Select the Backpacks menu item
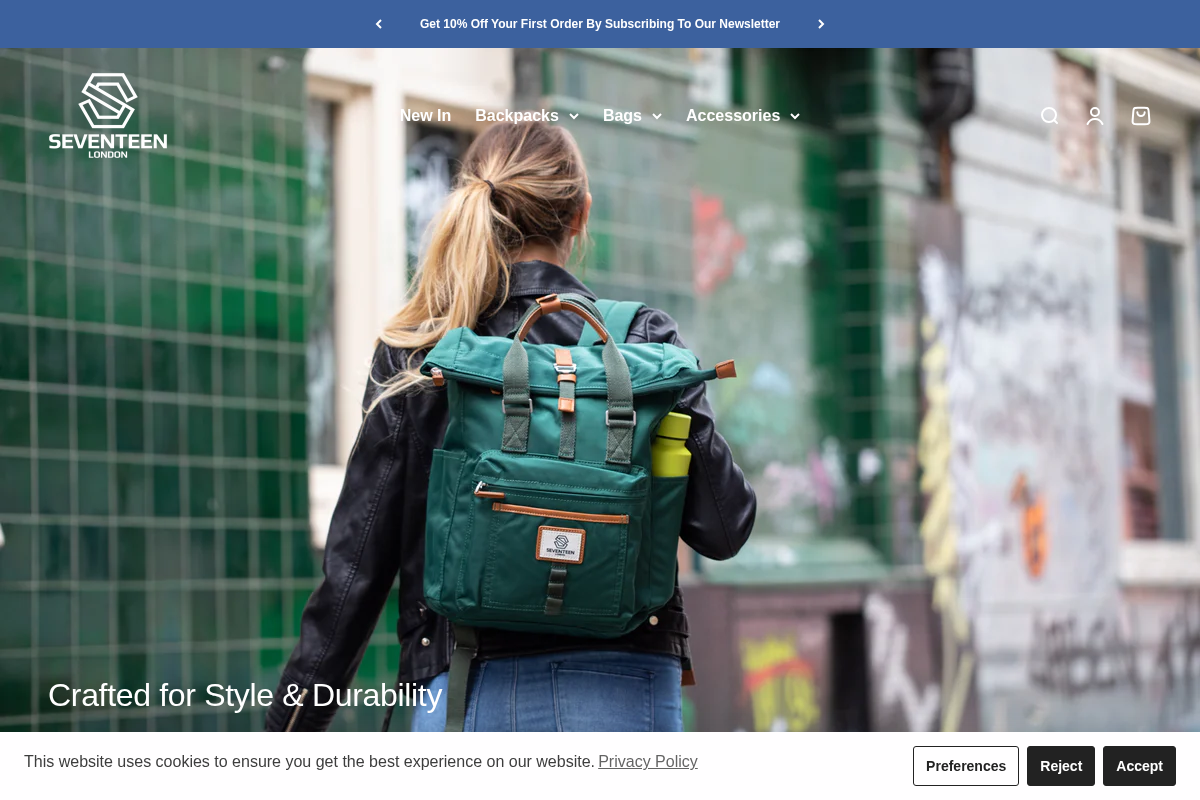This screenshot has height=800, width=1200. [516, 116]
